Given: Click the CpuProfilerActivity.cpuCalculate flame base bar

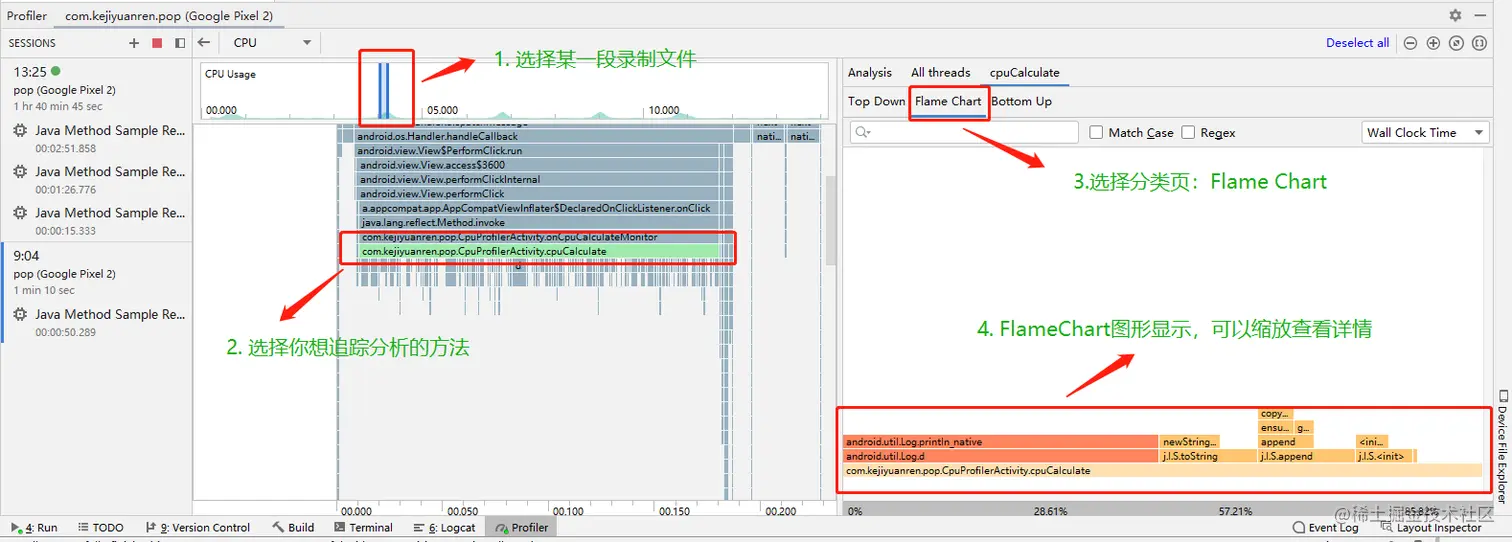Looking at the screenshot, I should pos(1162,470).
